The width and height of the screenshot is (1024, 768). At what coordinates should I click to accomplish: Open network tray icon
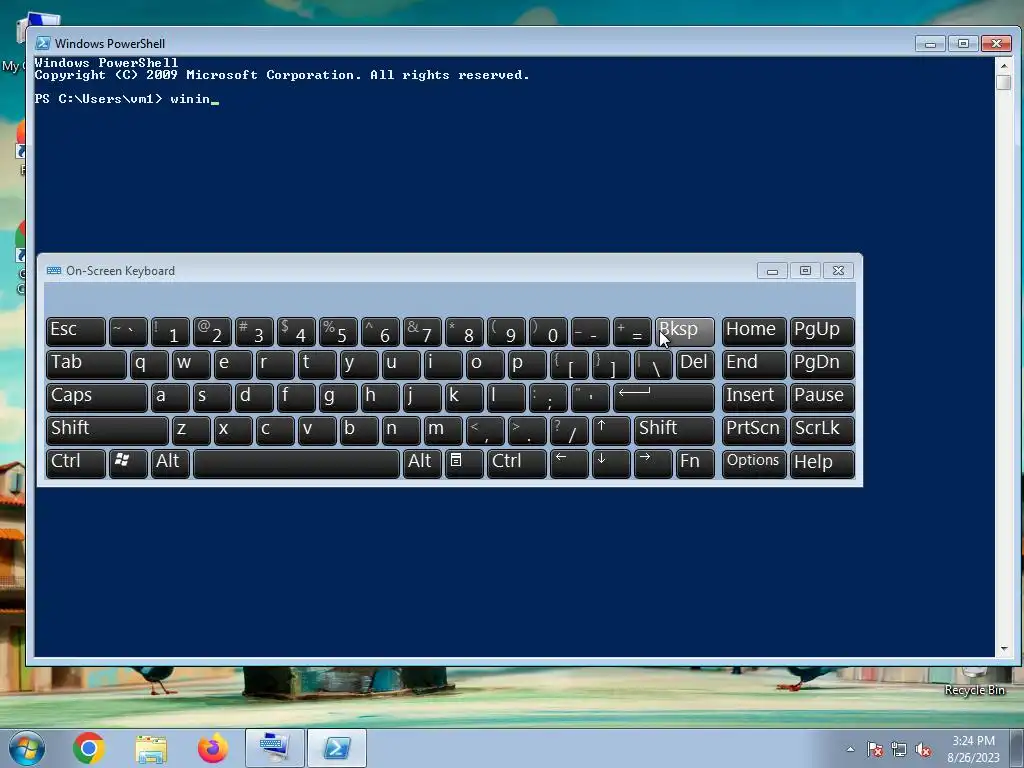tap(899, 749)
